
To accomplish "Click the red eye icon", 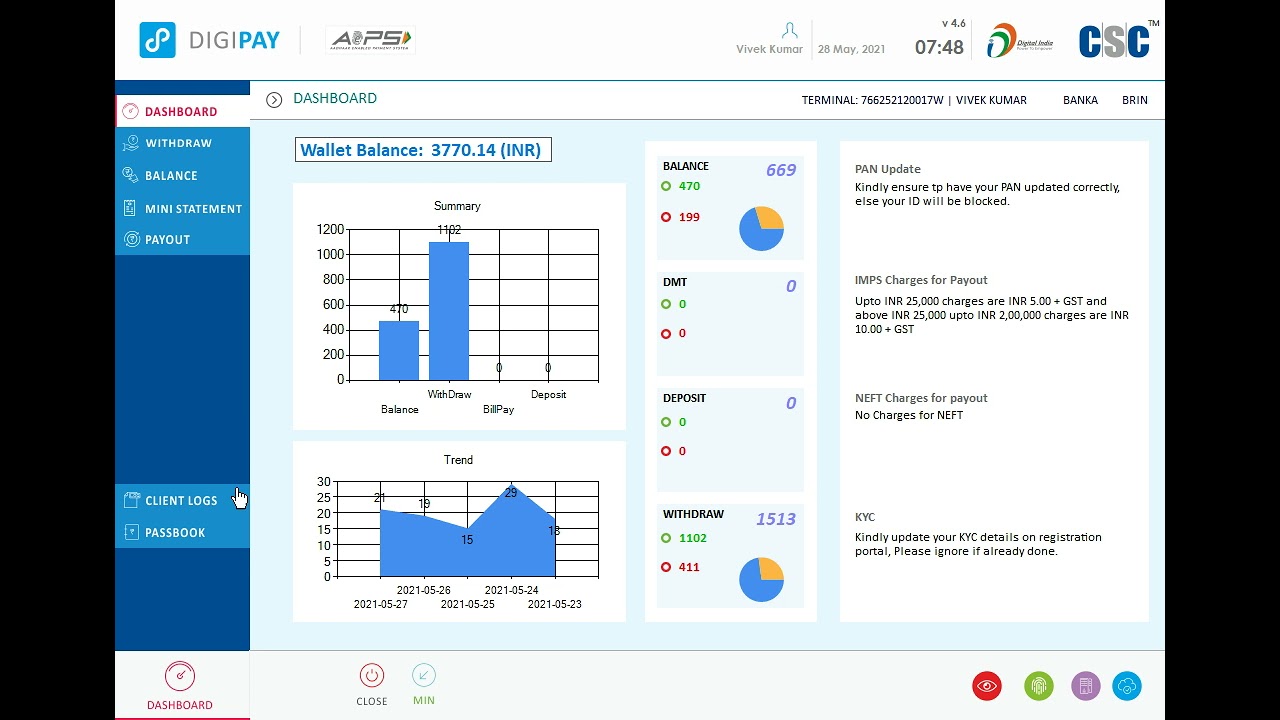I will click(987, 686).
